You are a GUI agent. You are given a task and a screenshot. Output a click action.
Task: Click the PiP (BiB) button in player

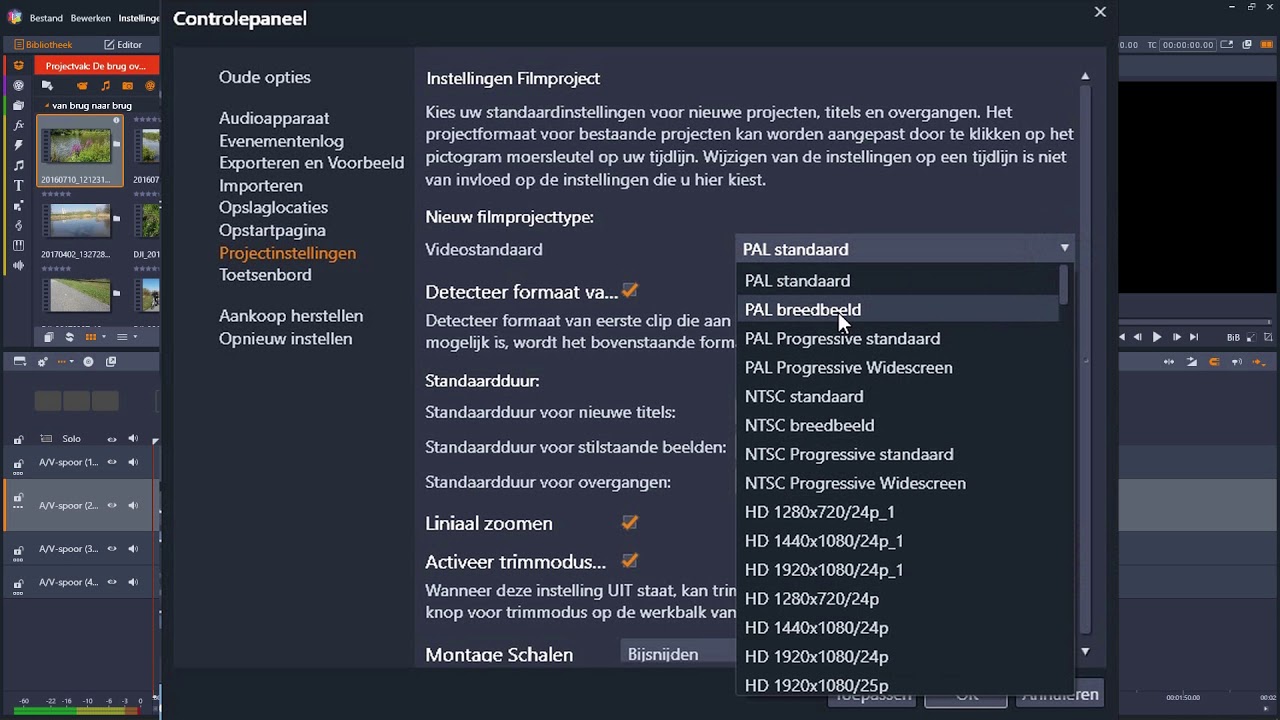1233,337
